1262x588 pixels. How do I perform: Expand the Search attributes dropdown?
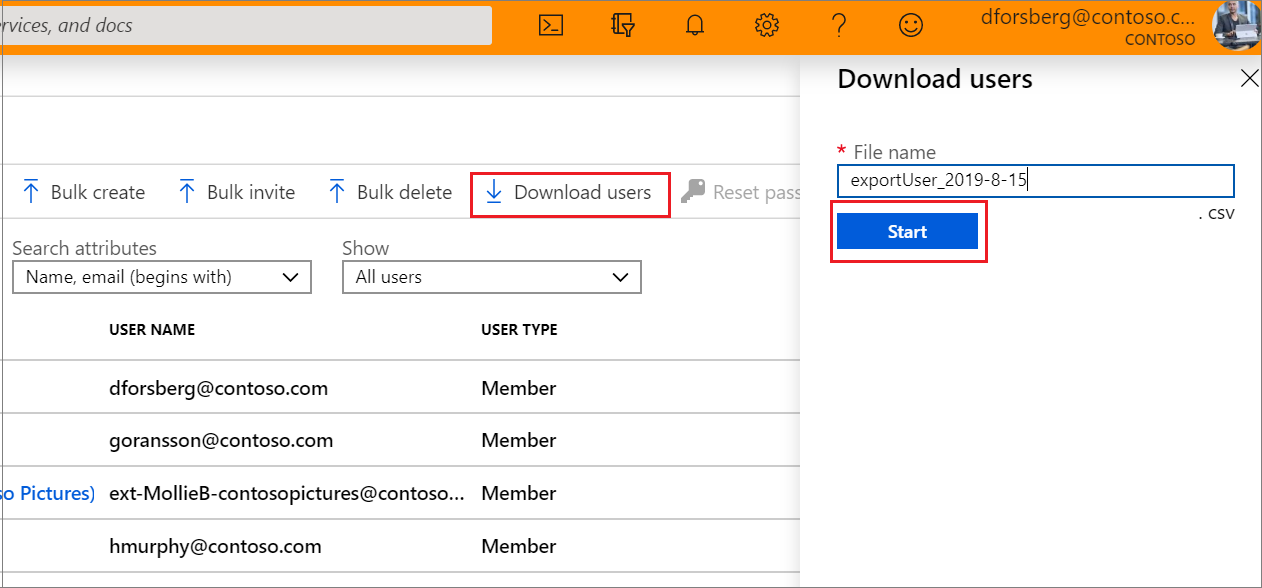click(x=161, y=277)
